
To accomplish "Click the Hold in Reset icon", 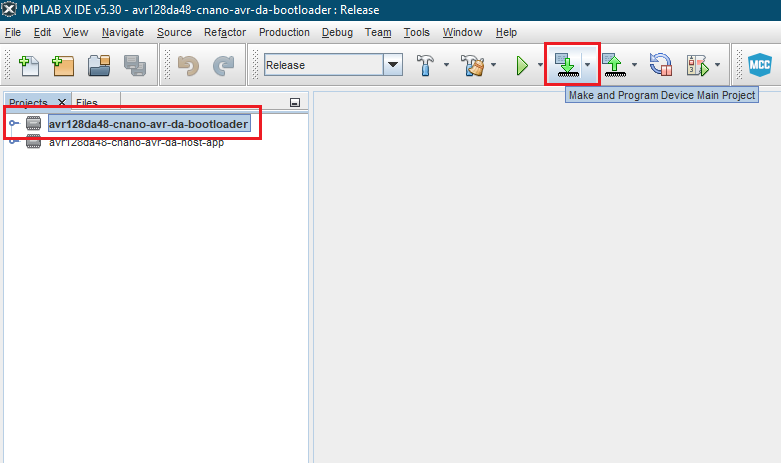I will (x=661, y=65).
